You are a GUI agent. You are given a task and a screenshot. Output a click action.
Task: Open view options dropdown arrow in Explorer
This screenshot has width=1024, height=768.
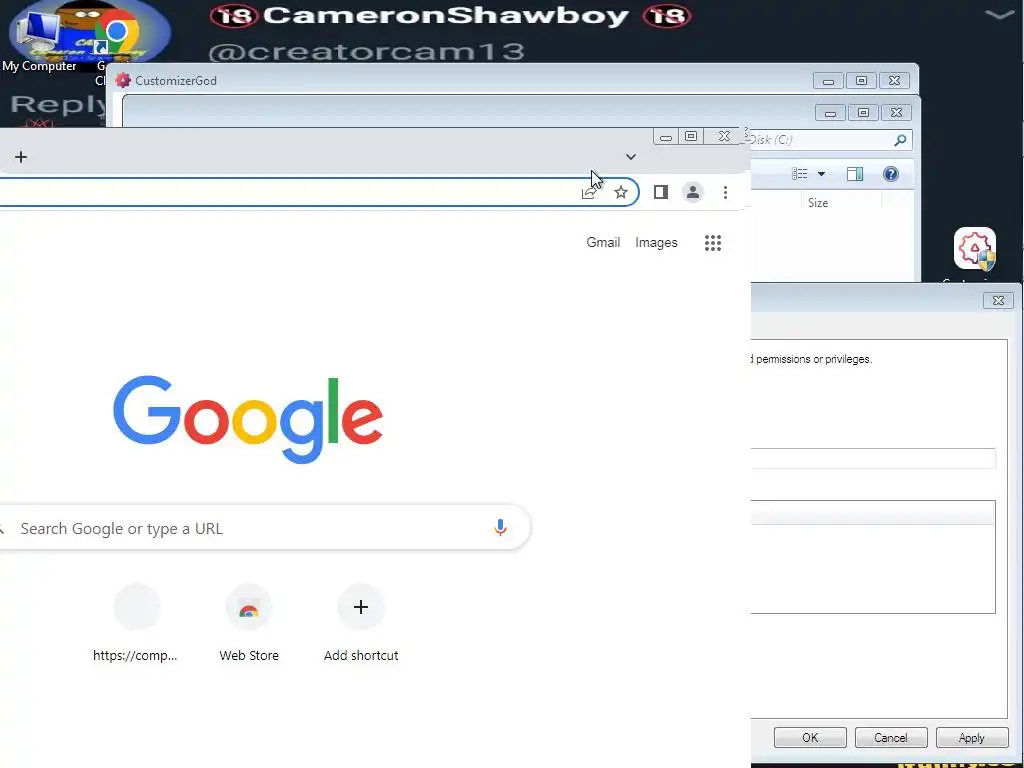[x=822, y=174]
